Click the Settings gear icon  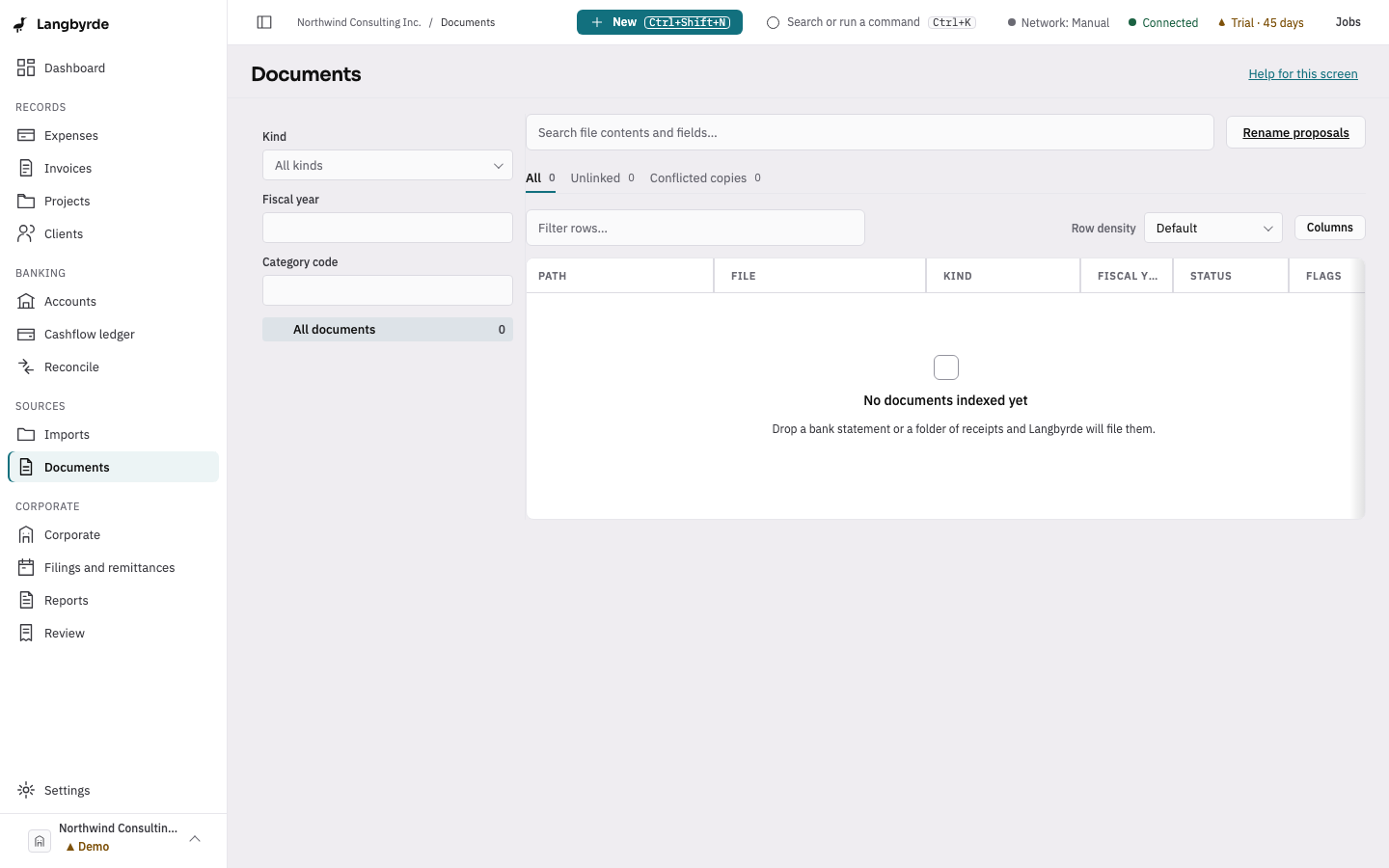click(x=26, y=790)
